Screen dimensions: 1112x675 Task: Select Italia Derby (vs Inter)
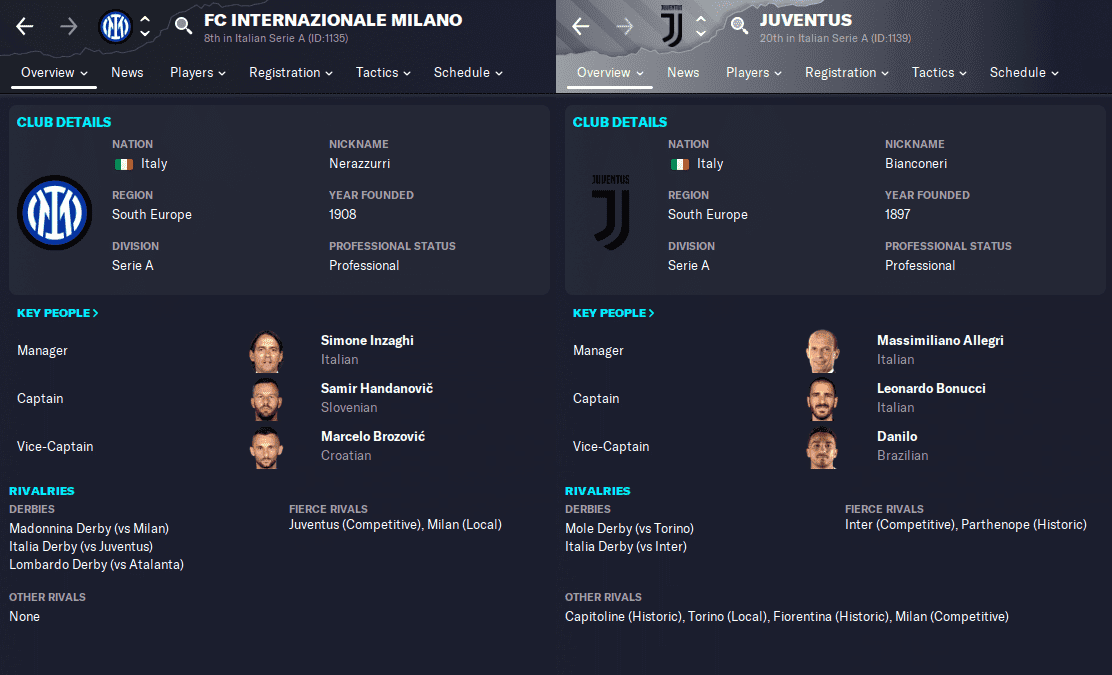[x=626, y=547]
